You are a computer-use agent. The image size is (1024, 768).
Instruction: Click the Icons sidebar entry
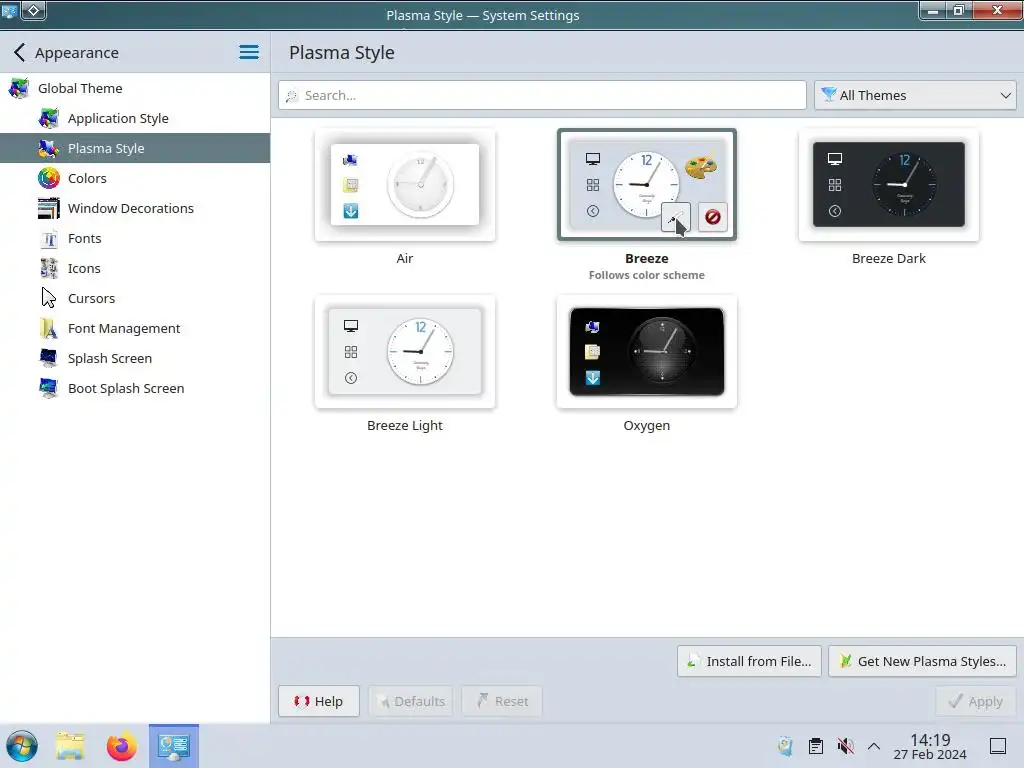135,268
